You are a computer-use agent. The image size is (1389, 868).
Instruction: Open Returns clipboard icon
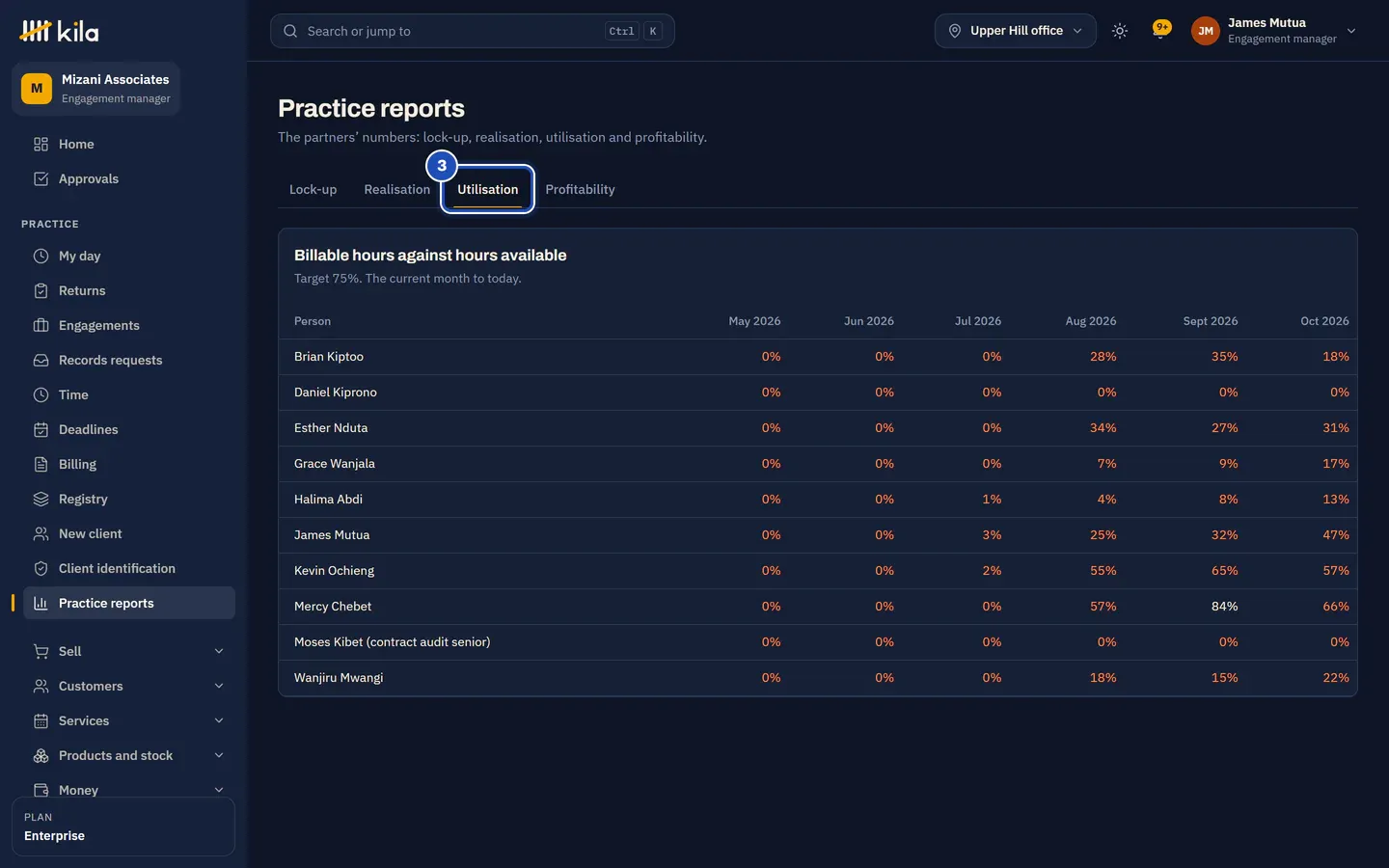(x=41, y=290)
